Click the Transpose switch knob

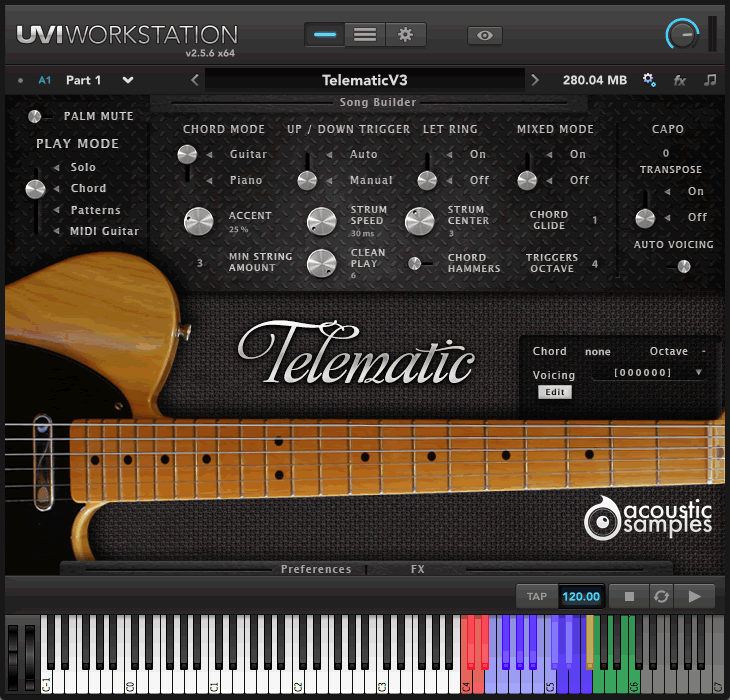pyautogui.click(x=645, y=218)
